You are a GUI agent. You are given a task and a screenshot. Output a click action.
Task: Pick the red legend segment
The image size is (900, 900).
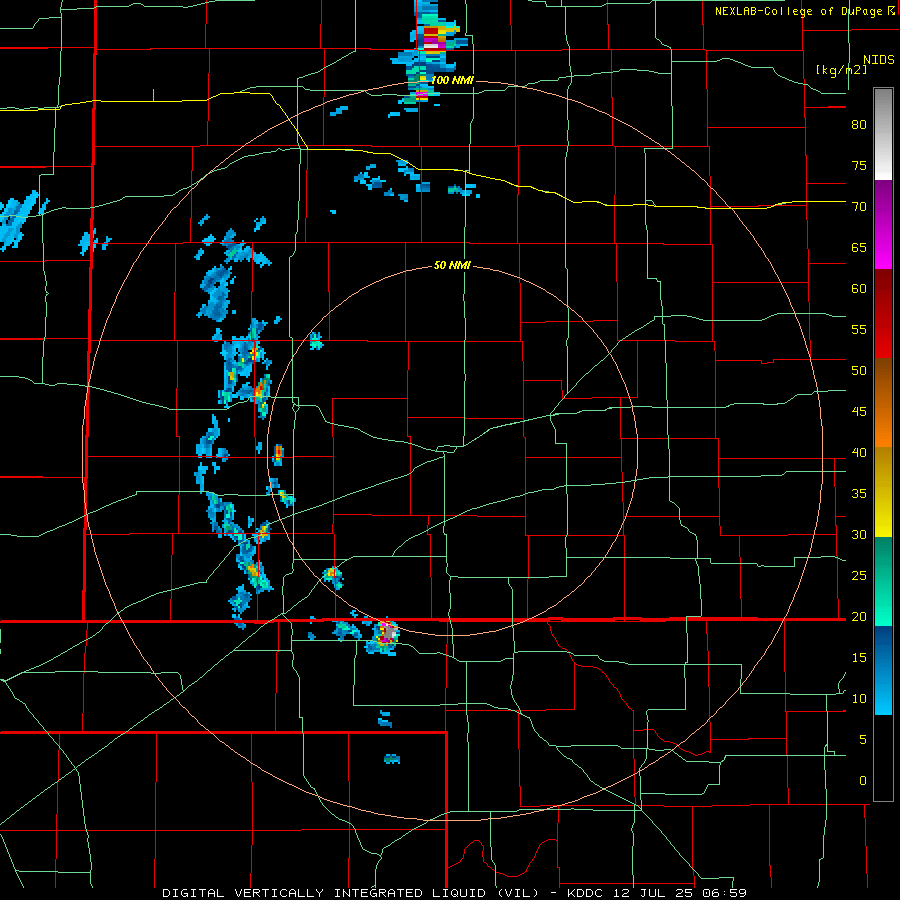883,314
